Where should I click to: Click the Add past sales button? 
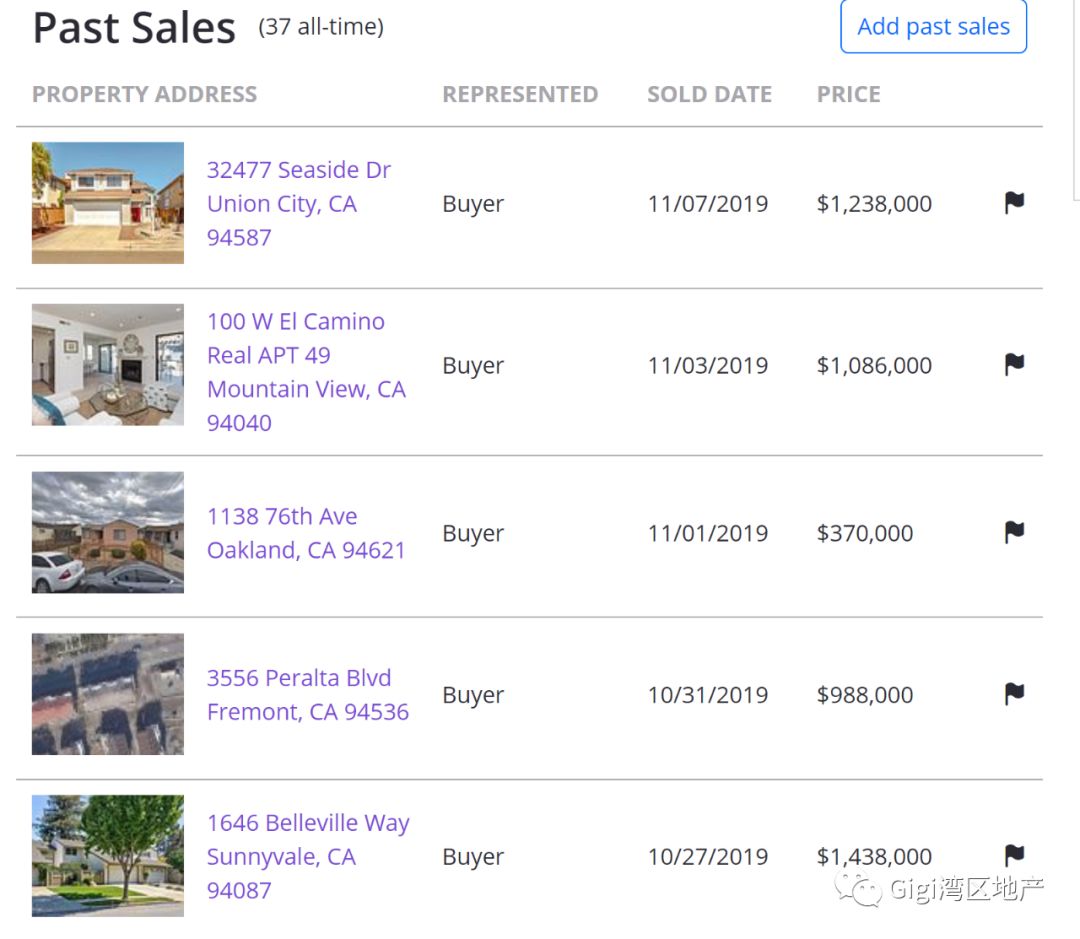933,27
